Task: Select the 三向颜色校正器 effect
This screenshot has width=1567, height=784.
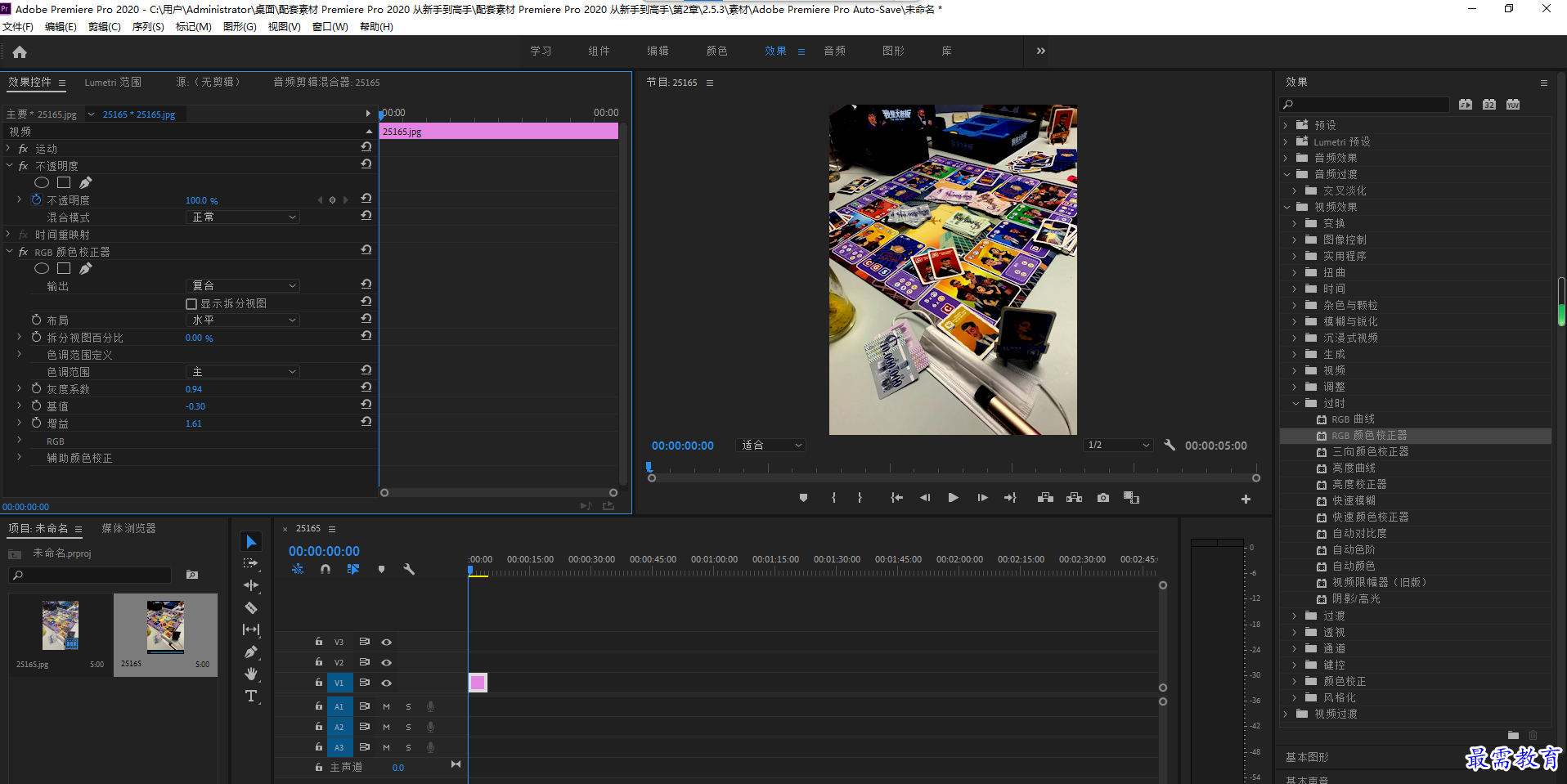Action: click(1370, 451)
